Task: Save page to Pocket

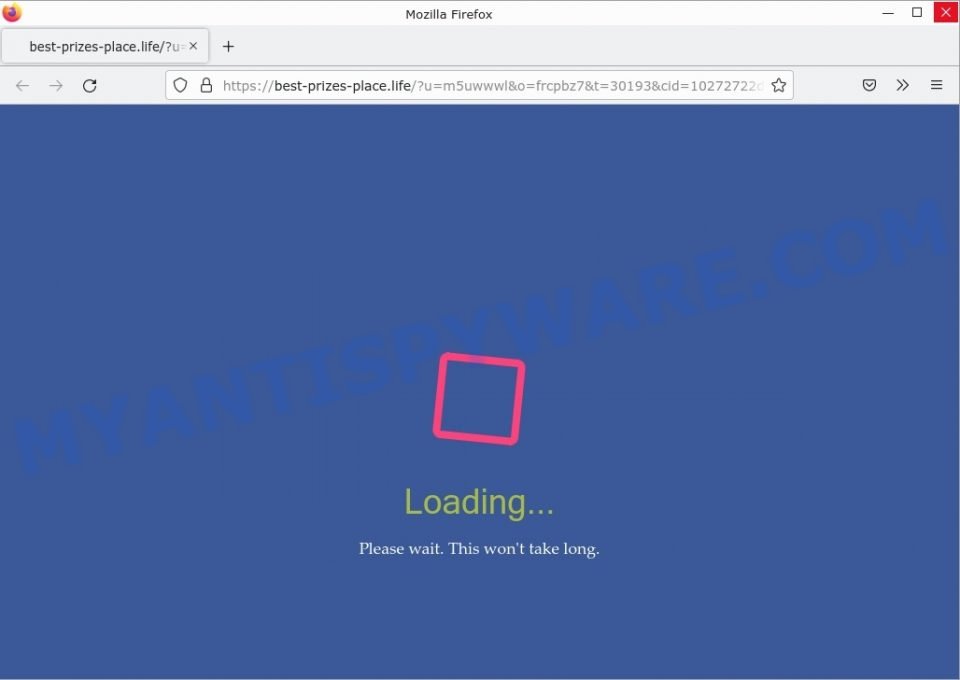Action: pyautogui.click(x=869, y=85)
